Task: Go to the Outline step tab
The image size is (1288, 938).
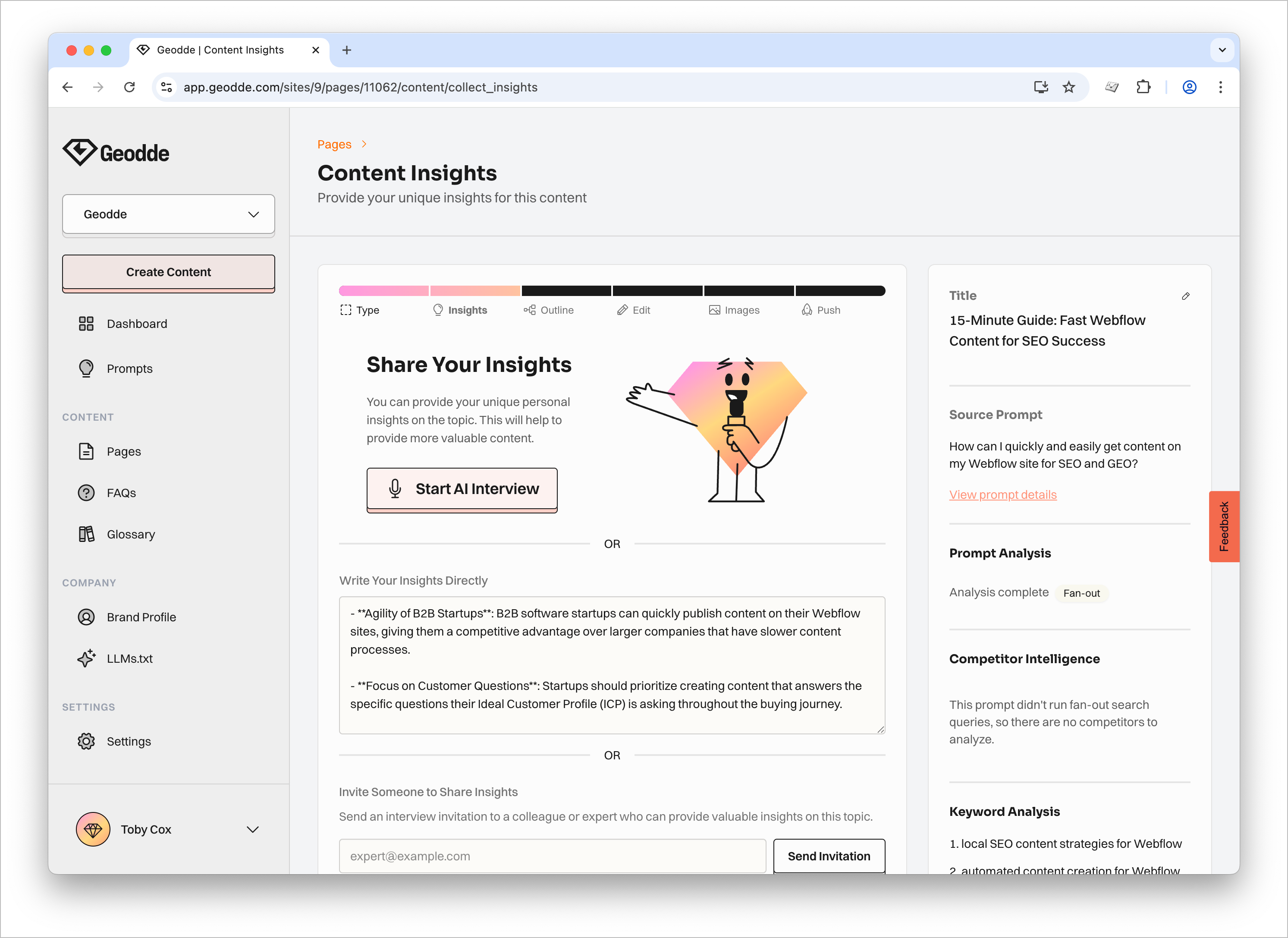Action: click(549, 310)
